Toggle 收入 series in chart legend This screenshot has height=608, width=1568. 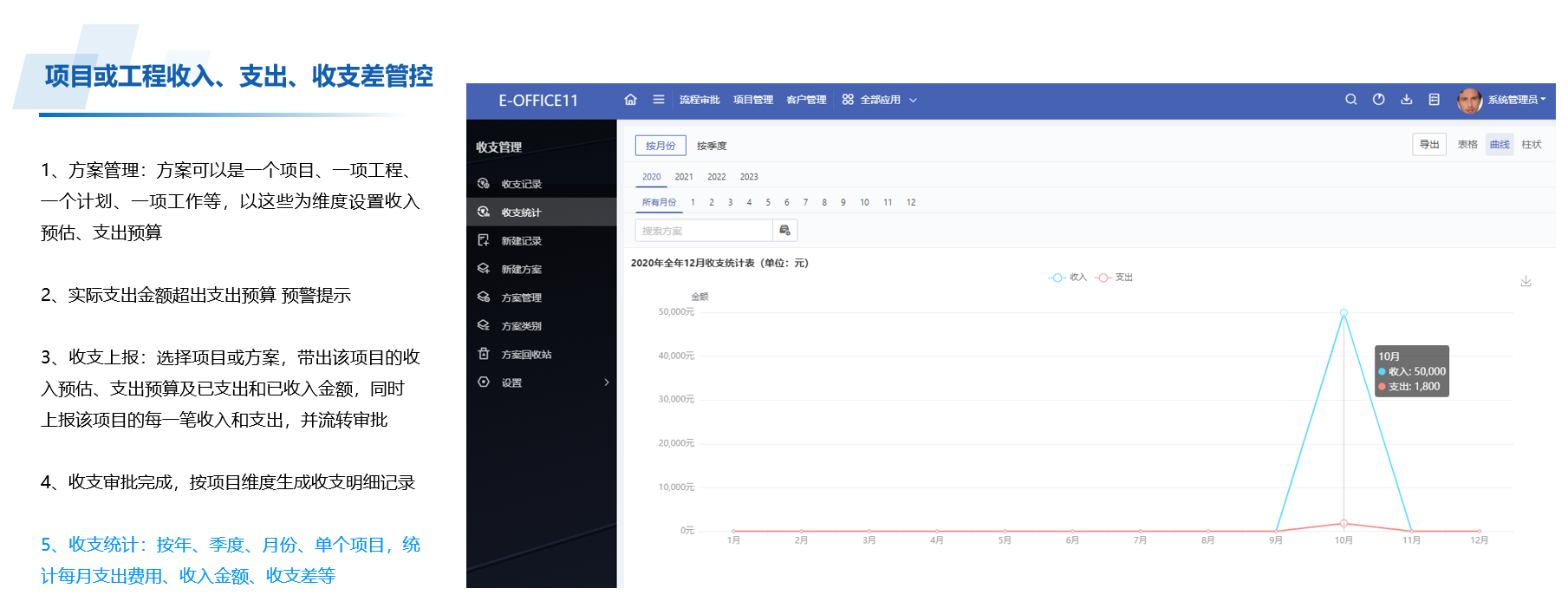click(1067, 278)
